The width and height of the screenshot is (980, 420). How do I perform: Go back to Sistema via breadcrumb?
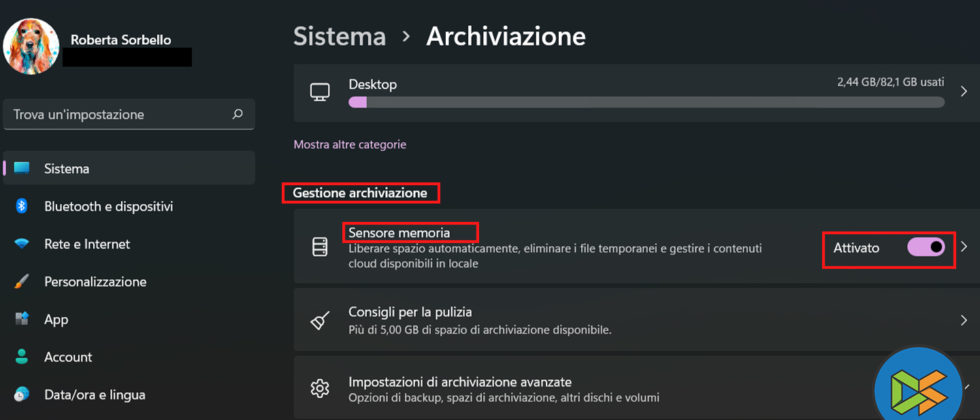pos(339,37)
